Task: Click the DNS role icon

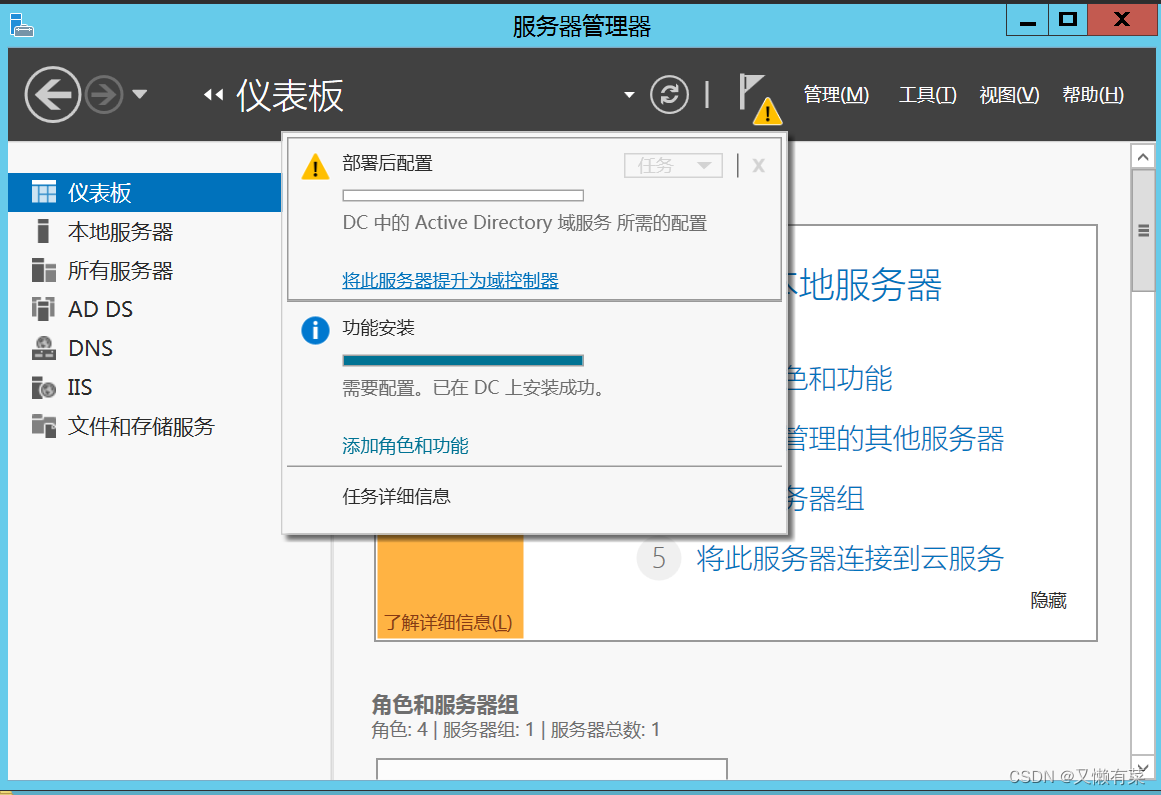Action: (44, 348)
